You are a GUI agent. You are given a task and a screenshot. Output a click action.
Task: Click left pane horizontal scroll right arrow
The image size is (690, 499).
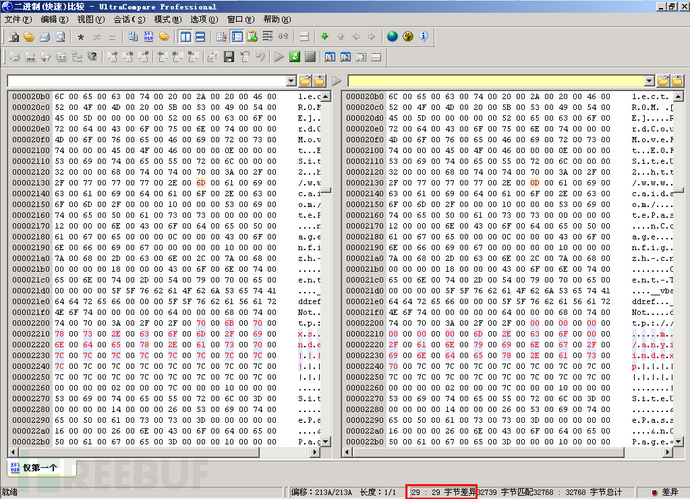[315, 452]
